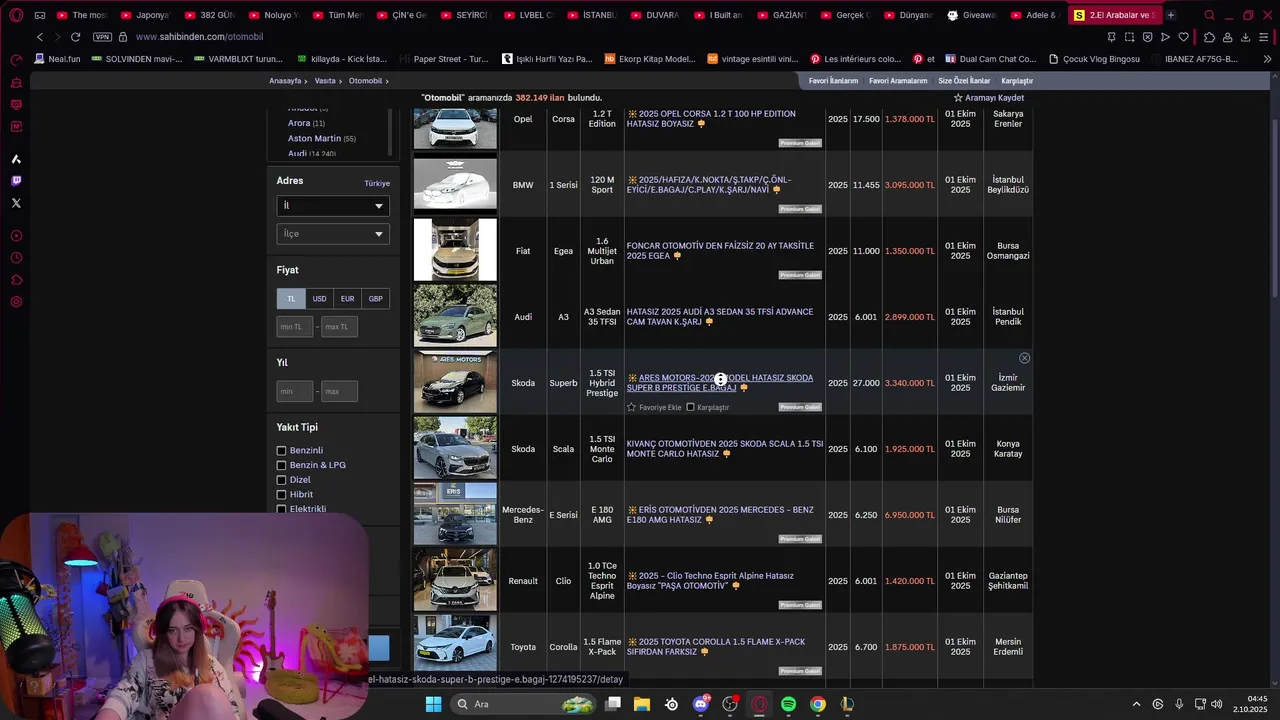Click the max TL price field
Image resolution: width=1280 pixels, height=720 pixels.
339,327
